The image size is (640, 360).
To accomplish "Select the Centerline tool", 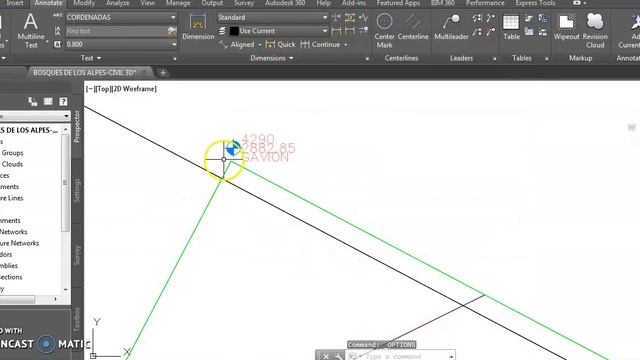I will 413,27.
